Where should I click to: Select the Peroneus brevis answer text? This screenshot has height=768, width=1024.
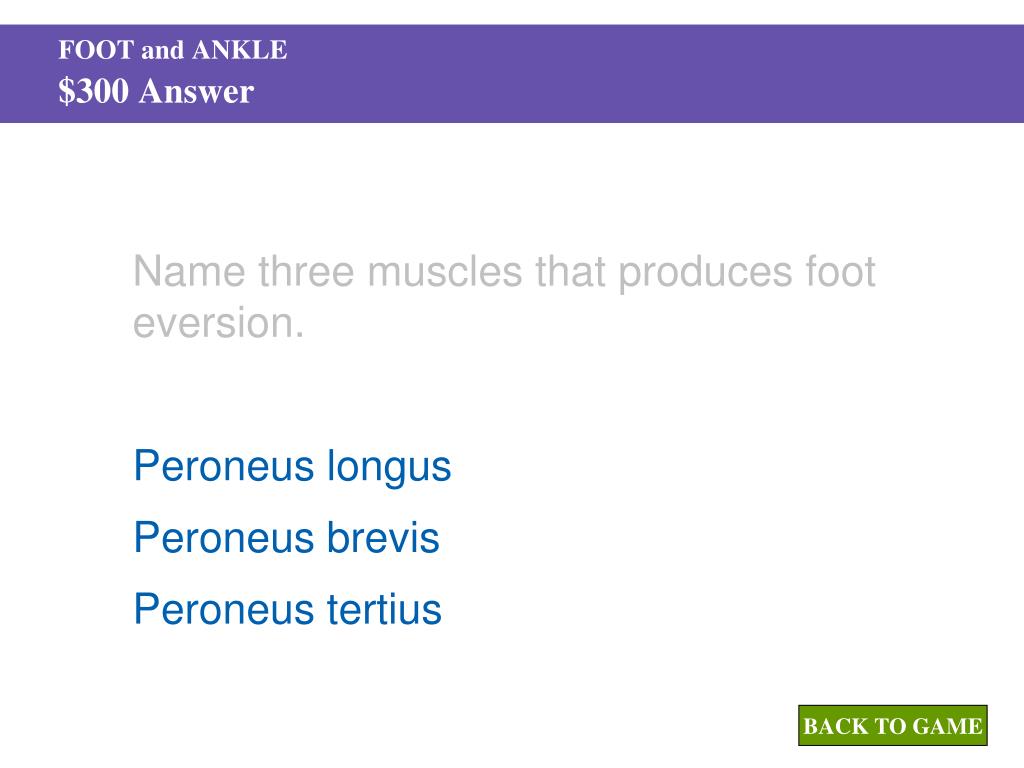287,538
